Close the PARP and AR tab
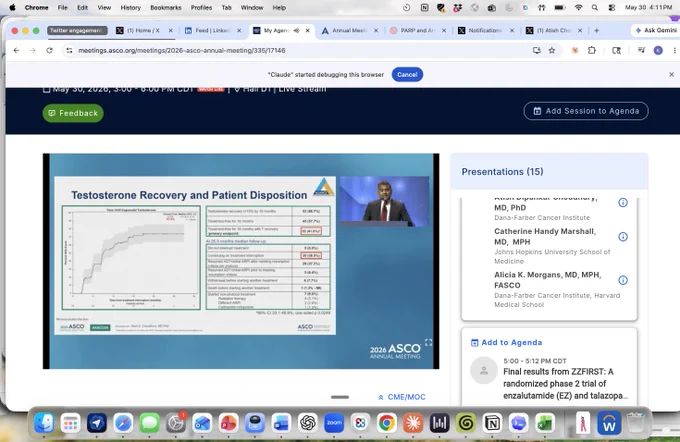The width and height of the screenshot is (680, 442). 444,30
